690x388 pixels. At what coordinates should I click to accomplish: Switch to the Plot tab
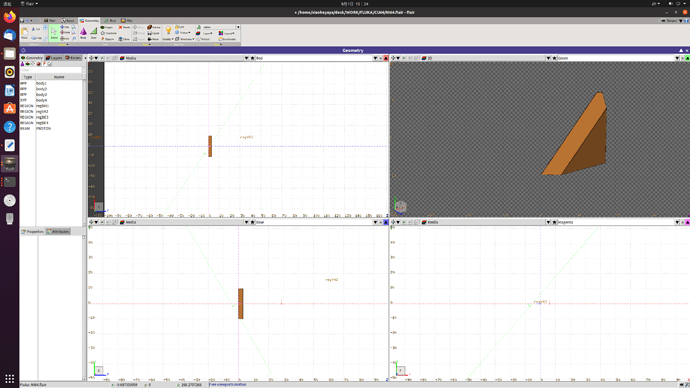click(x=127, y=20)
